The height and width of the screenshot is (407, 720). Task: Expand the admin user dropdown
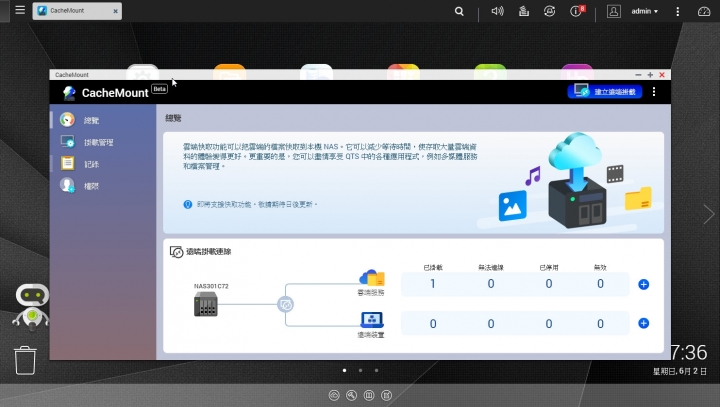coord(644,11)
